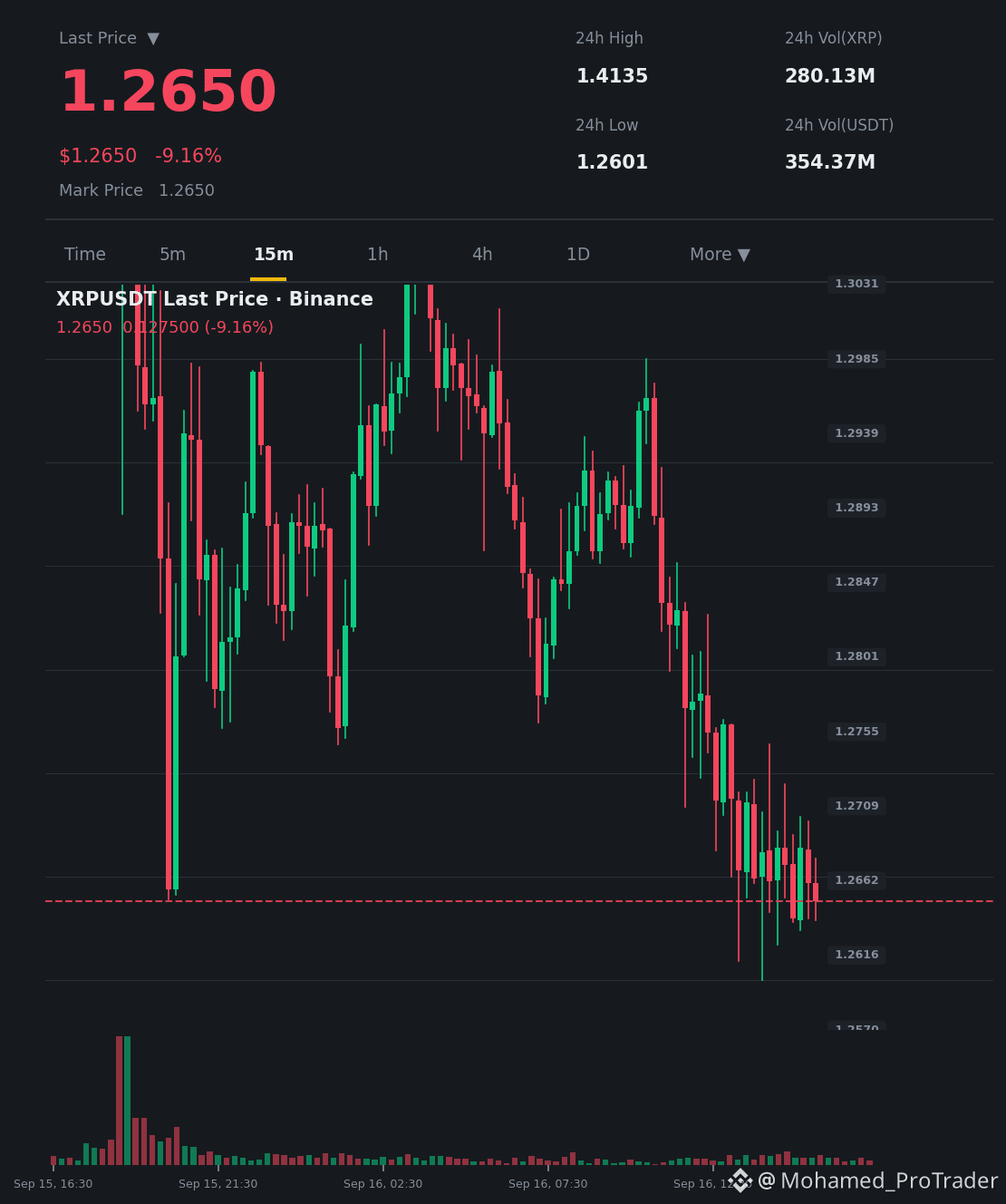Screen dimensions: 1006x1204
Task: Click the XRPUSDT Last Price Binance title
Action: click(215, 299)
